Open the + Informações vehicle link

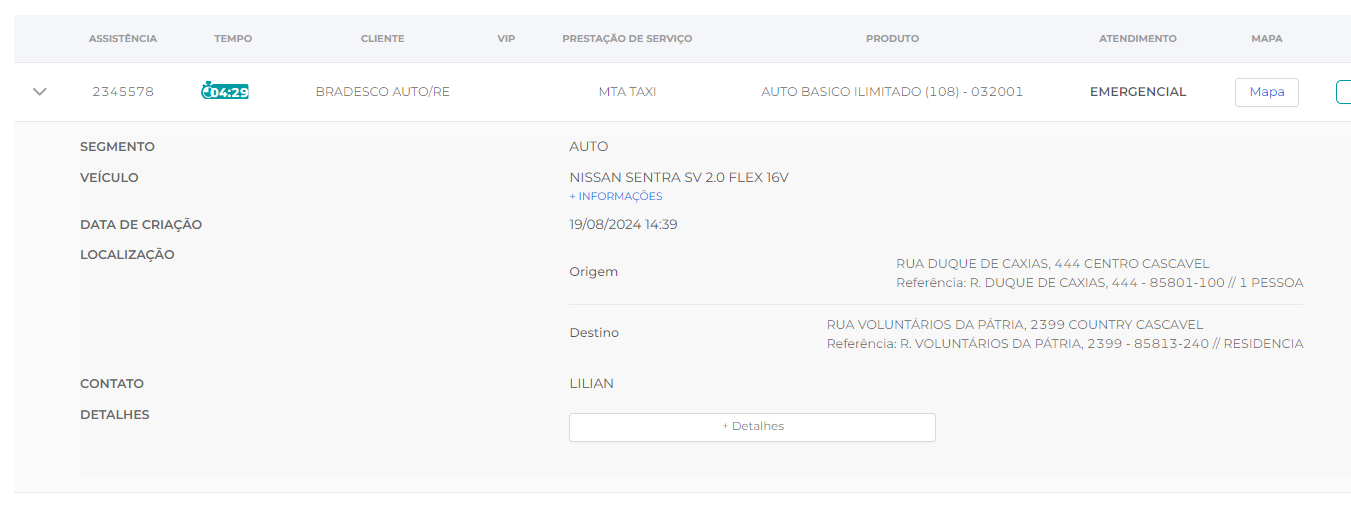(x=616, y=196)
